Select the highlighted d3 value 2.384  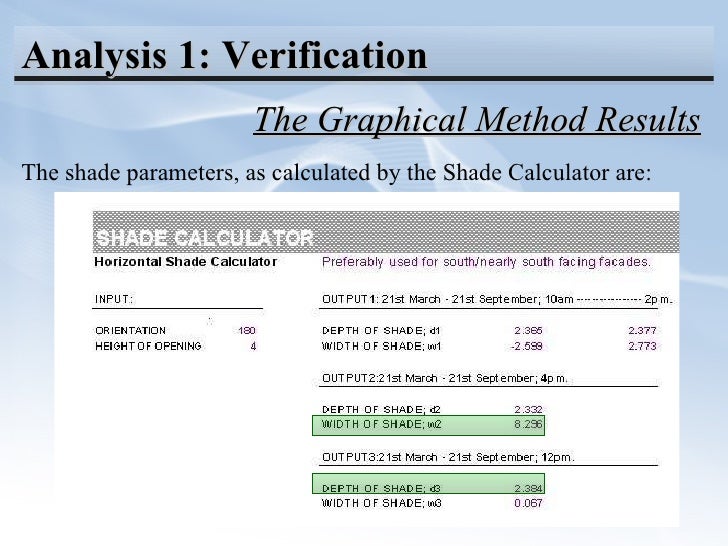tap(528, 488)
